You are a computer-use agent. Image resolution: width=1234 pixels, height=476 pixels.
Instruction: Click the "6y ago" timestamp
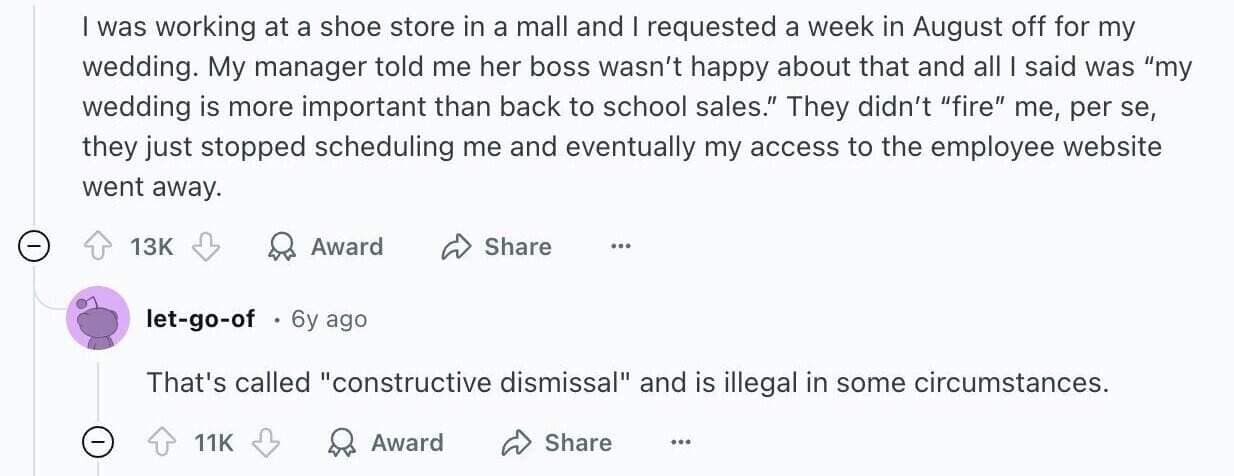click(x=328, y=319)
